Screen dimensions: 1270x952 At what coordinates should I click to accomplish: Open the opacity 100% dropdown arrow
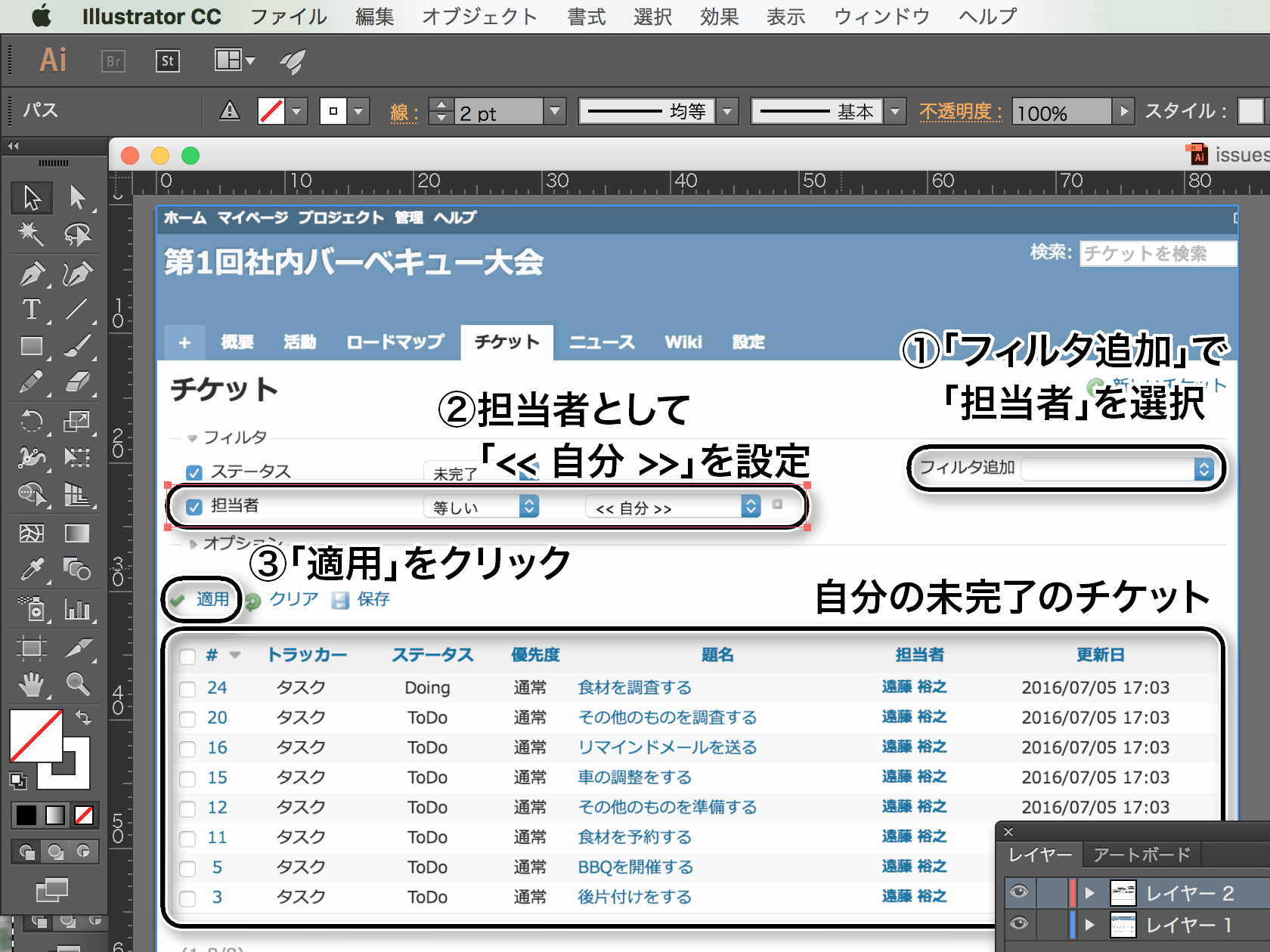coord(1124,112)
